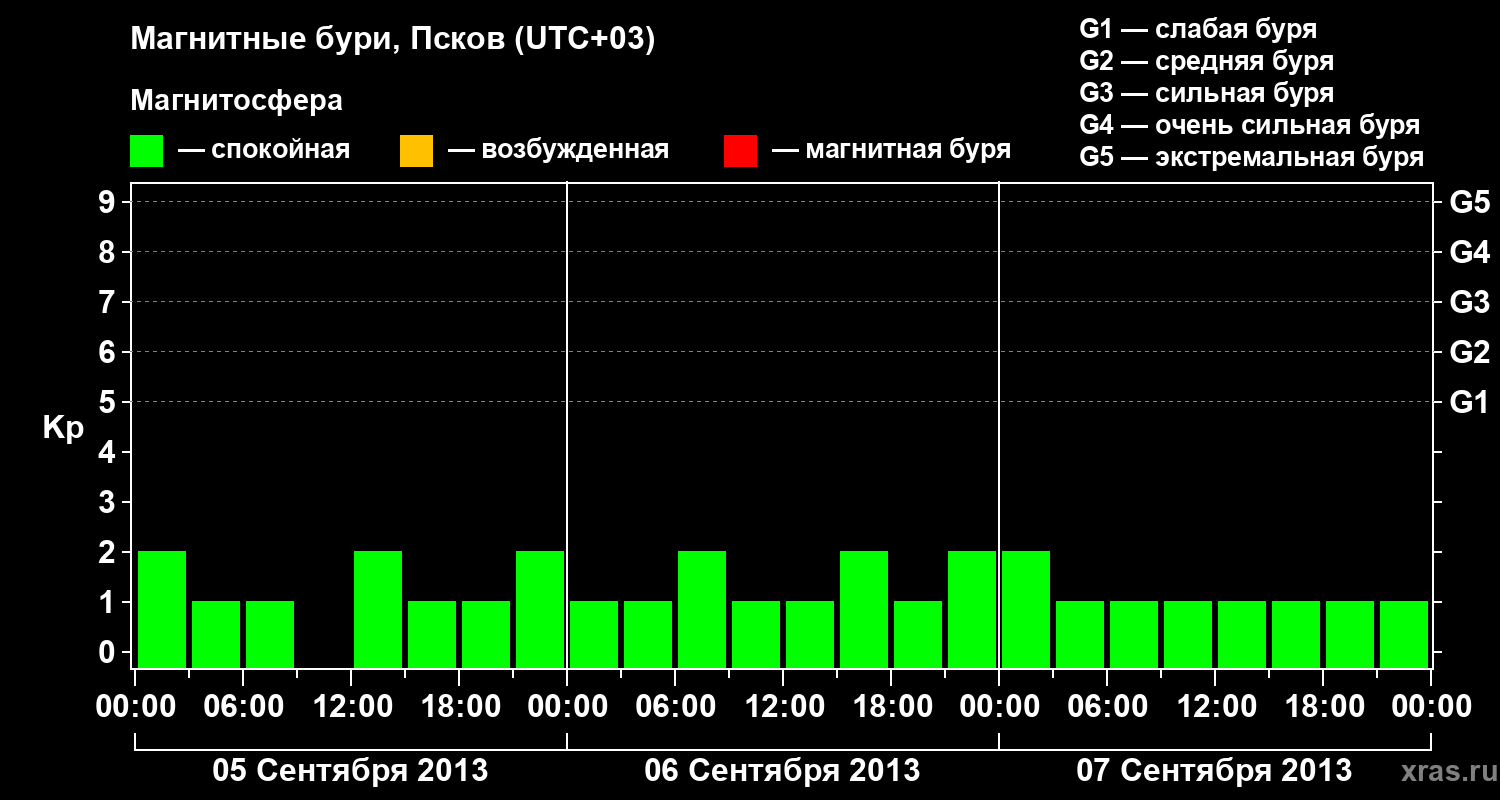This screenshot has height=800, width=1500.
Task: Click the 'G4 — очень сильная буря' description
Action: tap(1250, 125)
